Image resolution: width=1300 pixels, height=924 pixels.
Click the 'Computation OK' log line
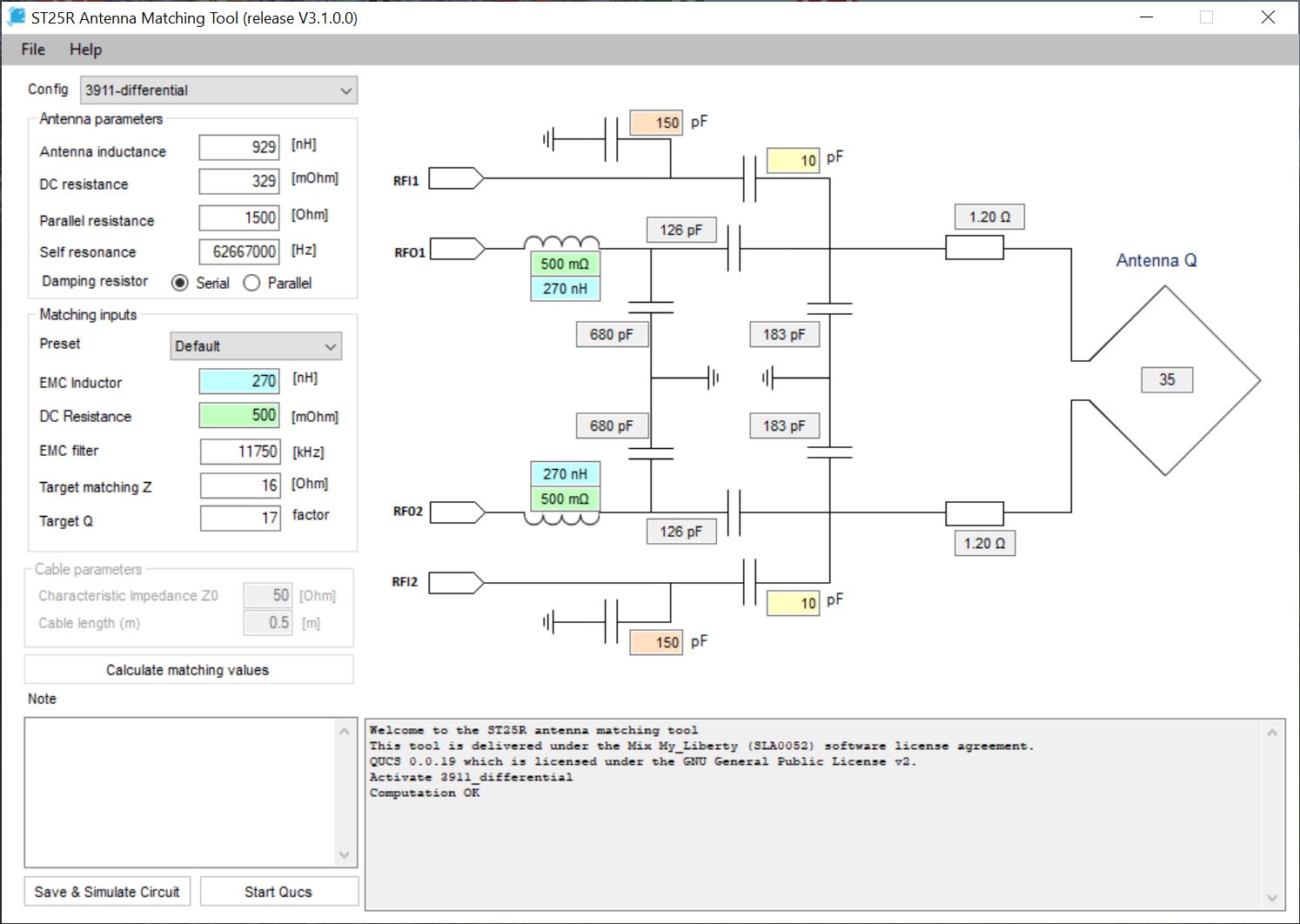(425, 793)
